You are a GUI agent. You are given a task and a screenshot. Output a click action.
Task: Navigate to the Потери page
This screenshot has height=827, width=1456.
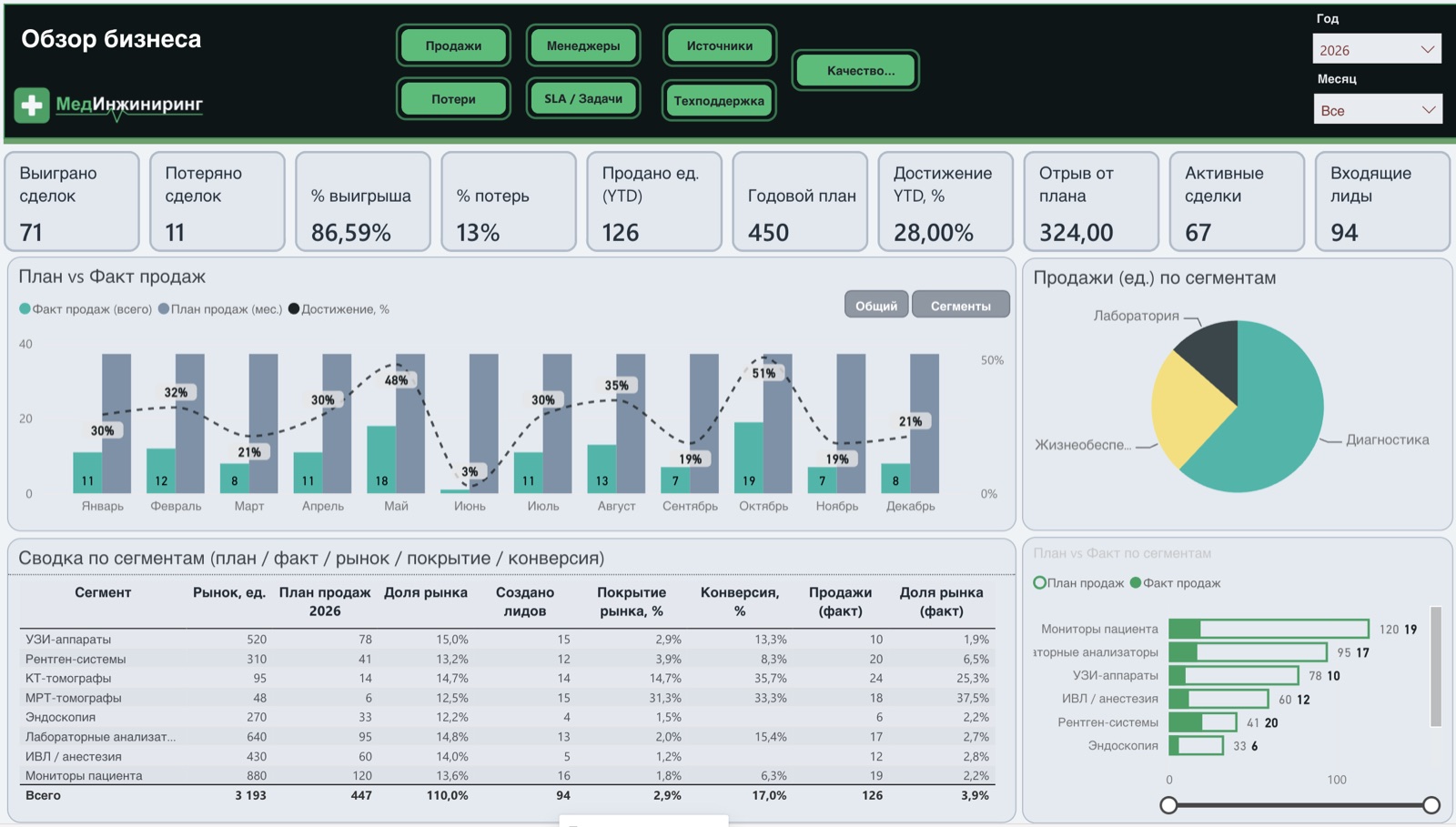[453, 99]
